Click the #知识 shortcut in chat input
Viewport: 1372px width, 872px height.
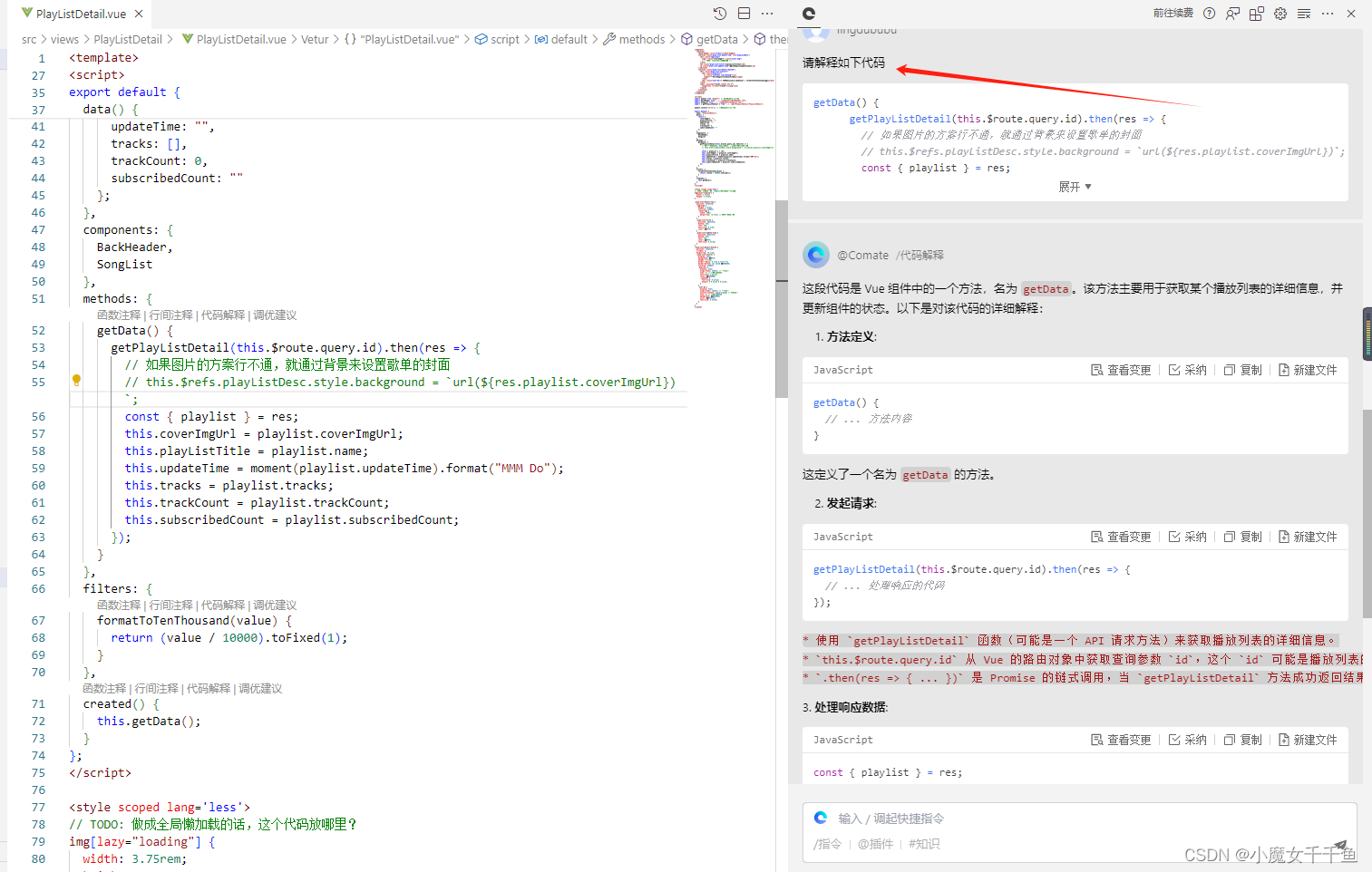click(924, 844)
